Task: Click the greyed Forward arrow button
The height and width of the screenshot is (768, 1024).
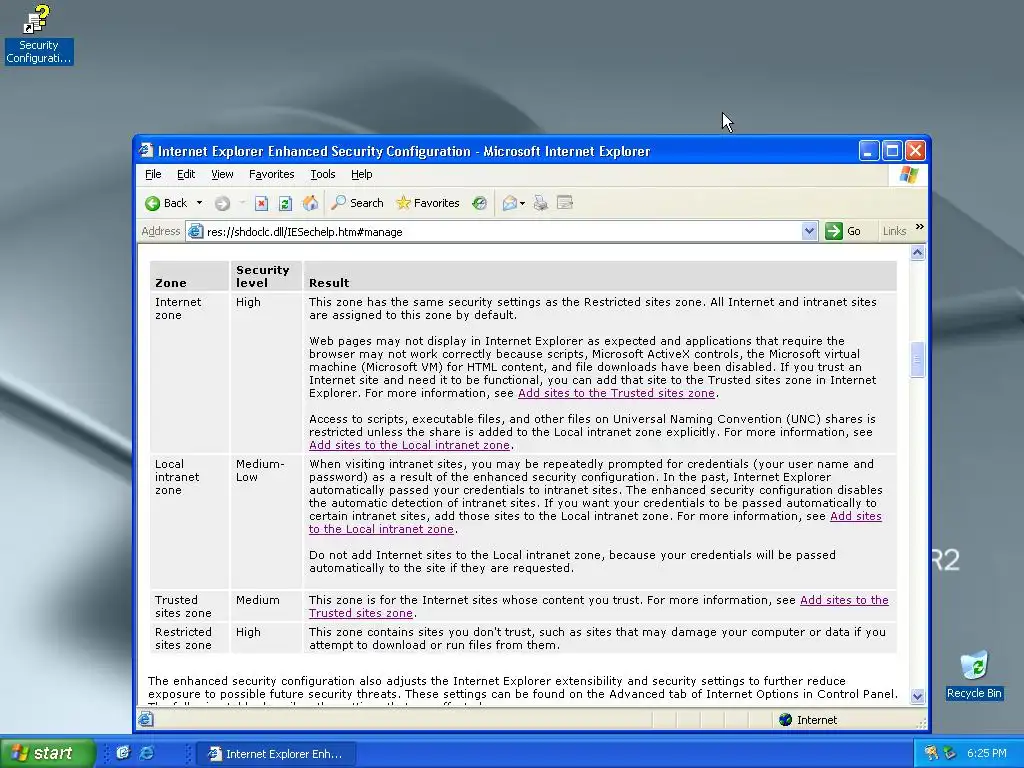Action: coord(222,204)
